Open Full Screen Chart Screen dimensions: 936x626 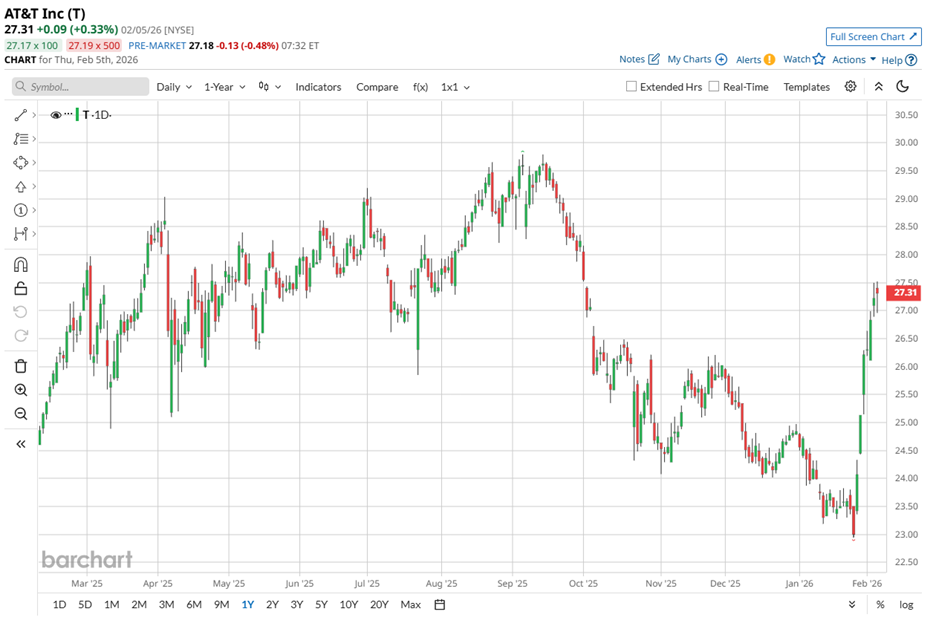coord(873,37)
